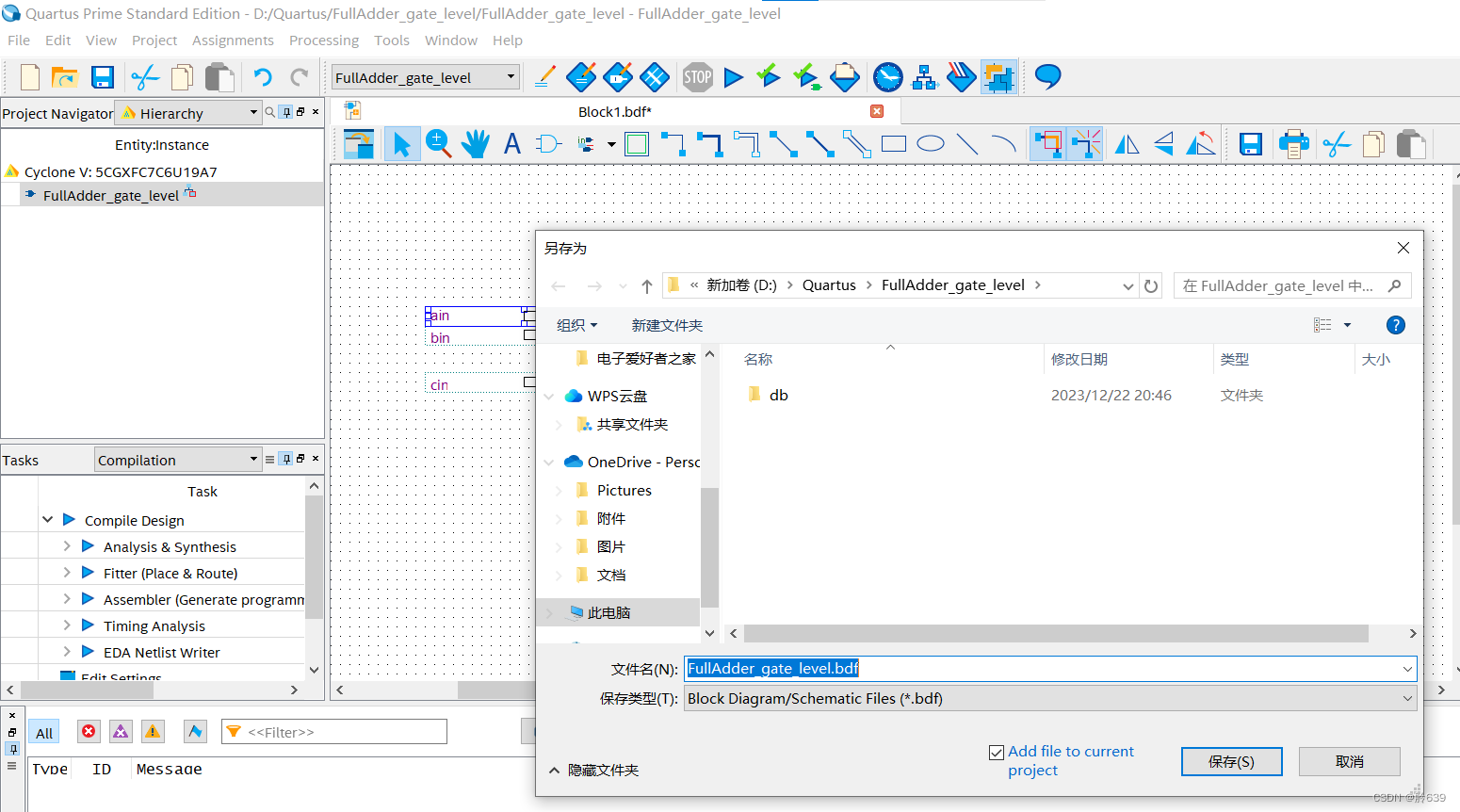Click the dialog help question mark icon
1460x812 pixels.
click(x=1396, y=325)
